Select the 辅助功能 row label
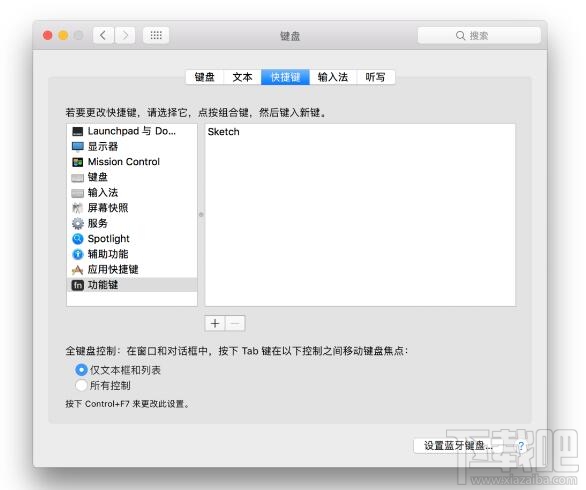 click(x=108, y=254)
